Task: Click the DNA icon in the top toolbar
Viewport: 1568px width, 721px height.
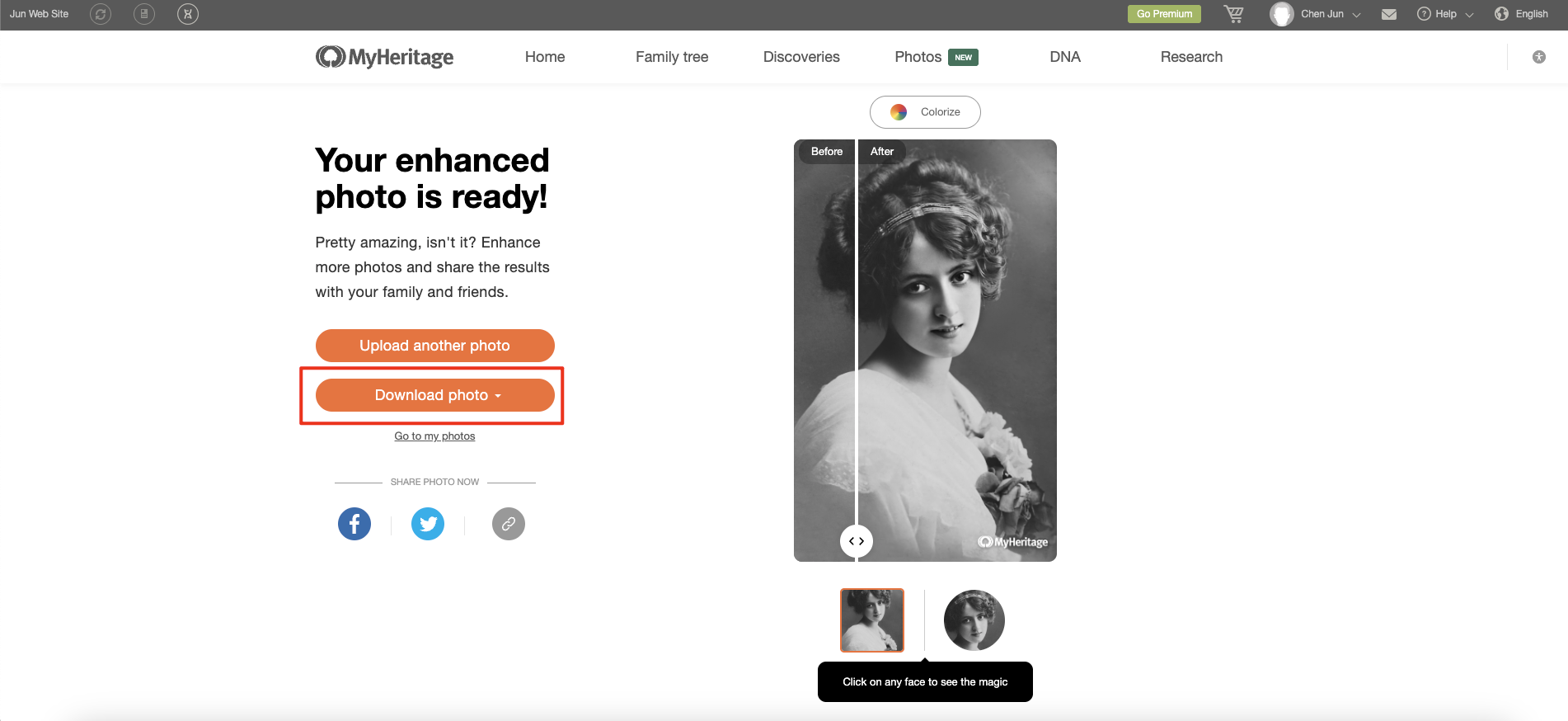Action: pyautogui.click(x=187, y=13)
